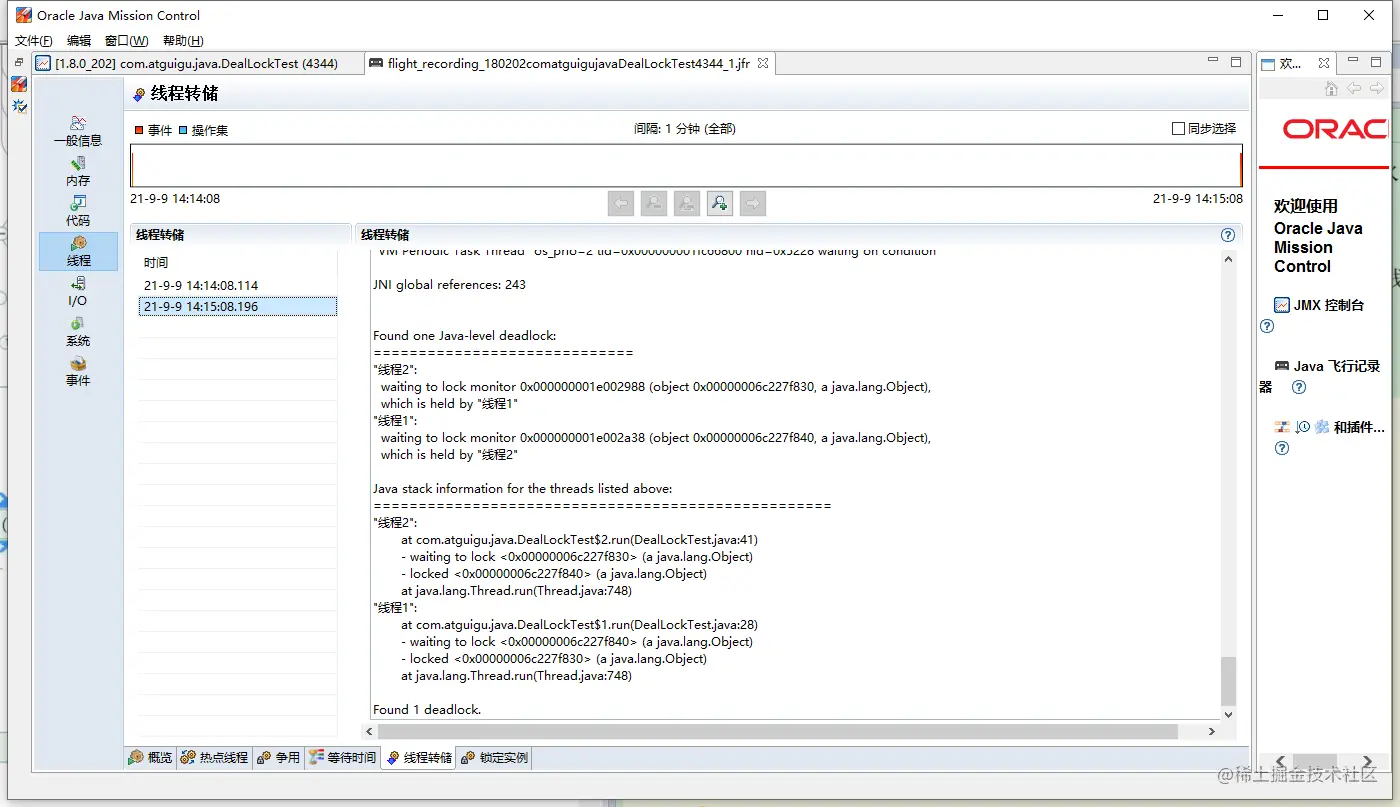1400x807 pixels.
Task: Click the home icon in the welcome panel
Action: [1331, 89]
